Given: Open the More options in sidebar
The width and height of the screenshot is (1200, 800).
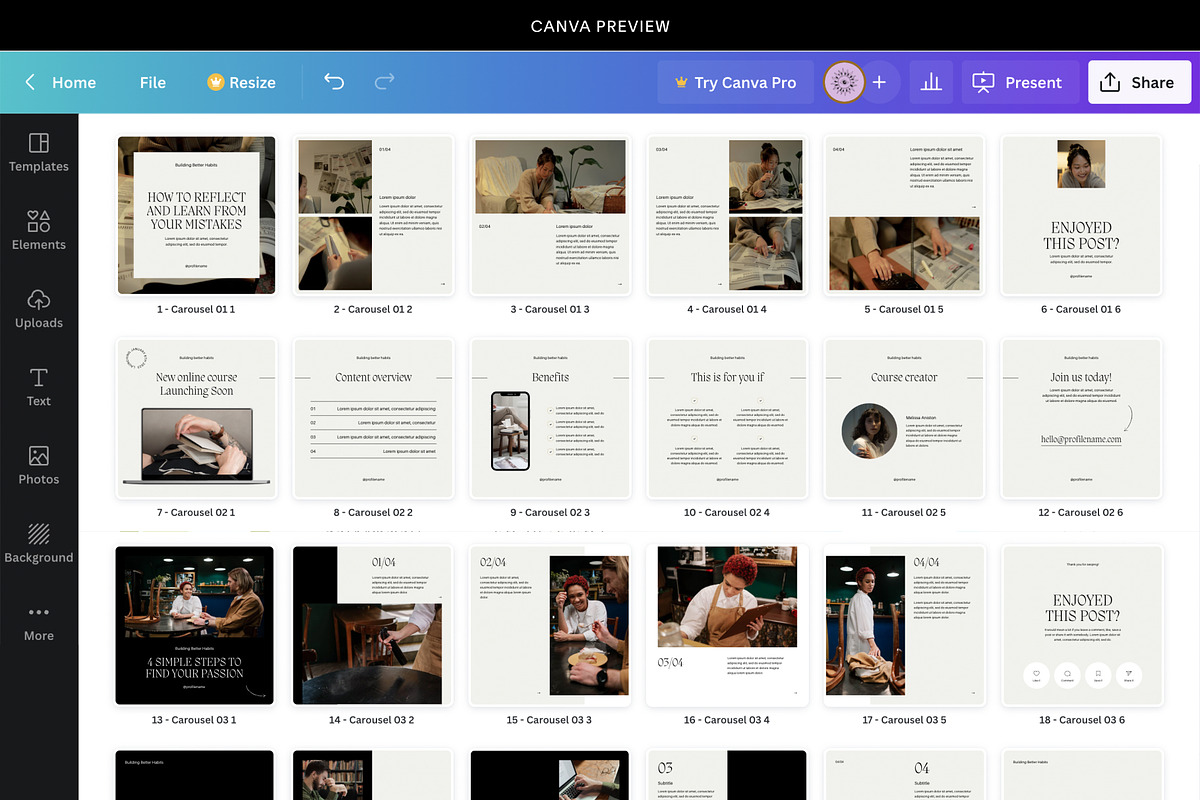Looking at the screenshot, I should click(x=39, y=622).
